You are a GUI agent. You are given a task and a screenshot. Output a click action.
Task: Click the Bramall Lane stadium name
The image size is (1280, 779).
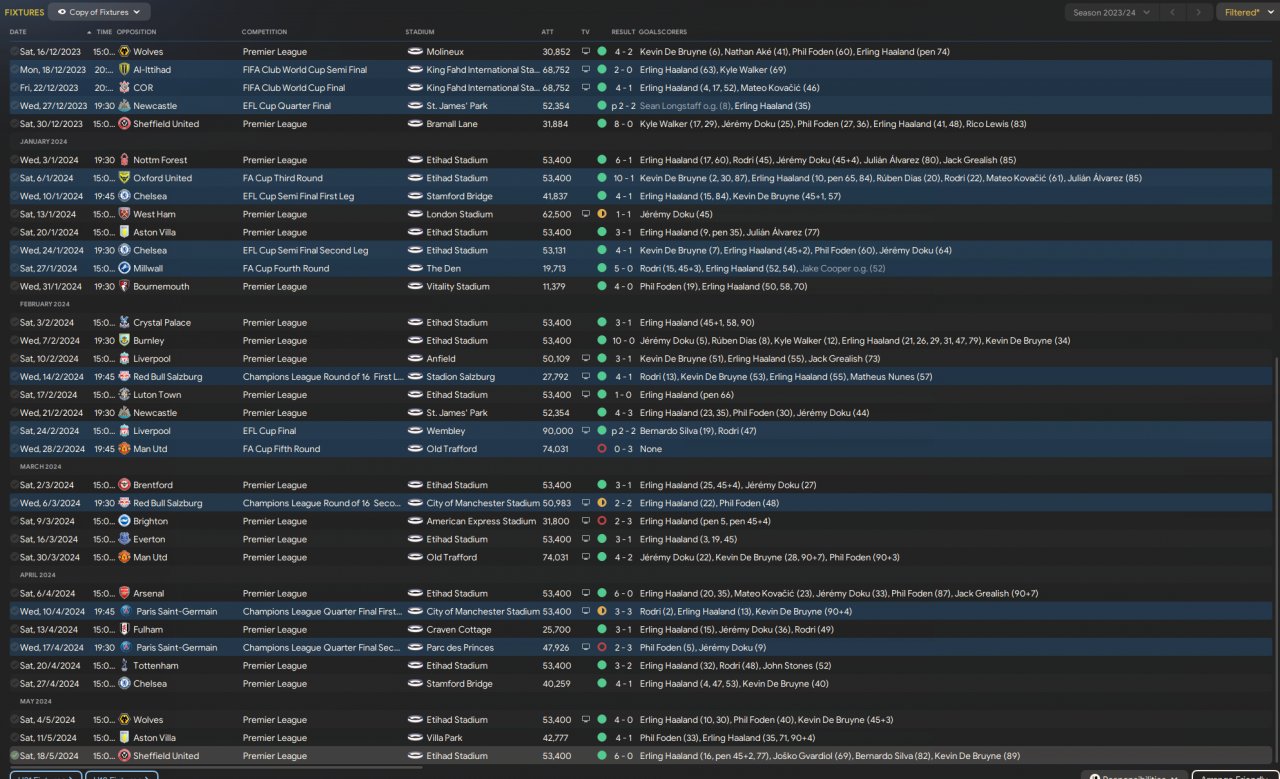[x=452, y=124]
